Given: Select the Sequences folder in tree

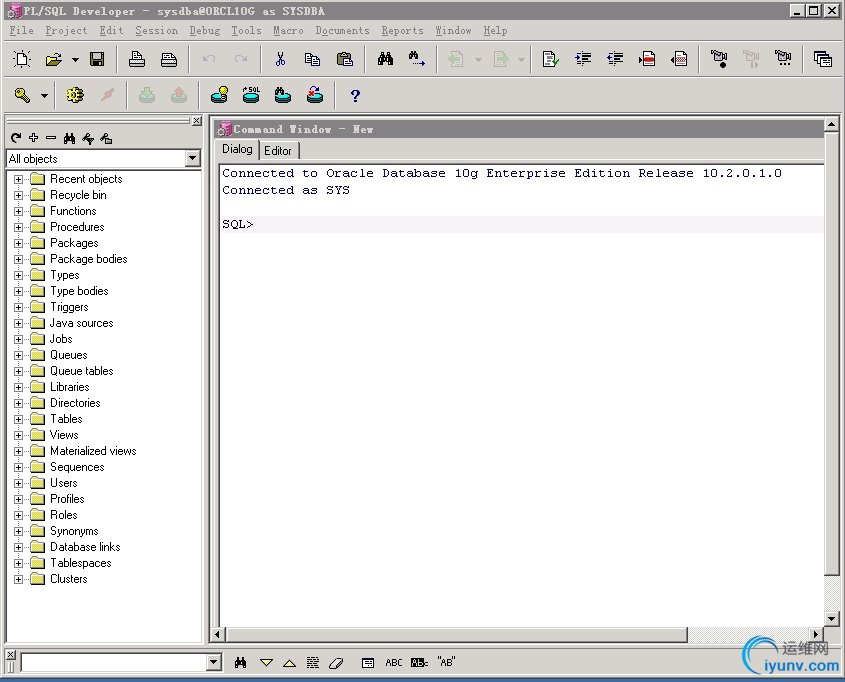Looking at the screenshot, I should click(77, 467).
